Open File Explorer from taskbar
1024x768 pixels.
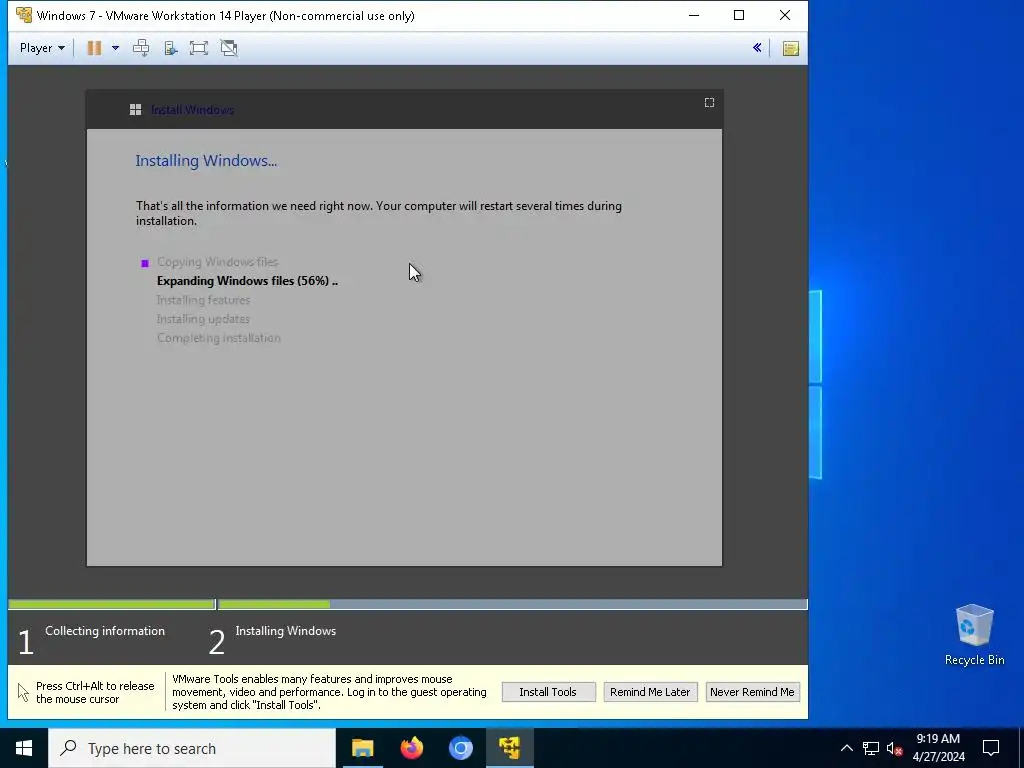[362, 748]
